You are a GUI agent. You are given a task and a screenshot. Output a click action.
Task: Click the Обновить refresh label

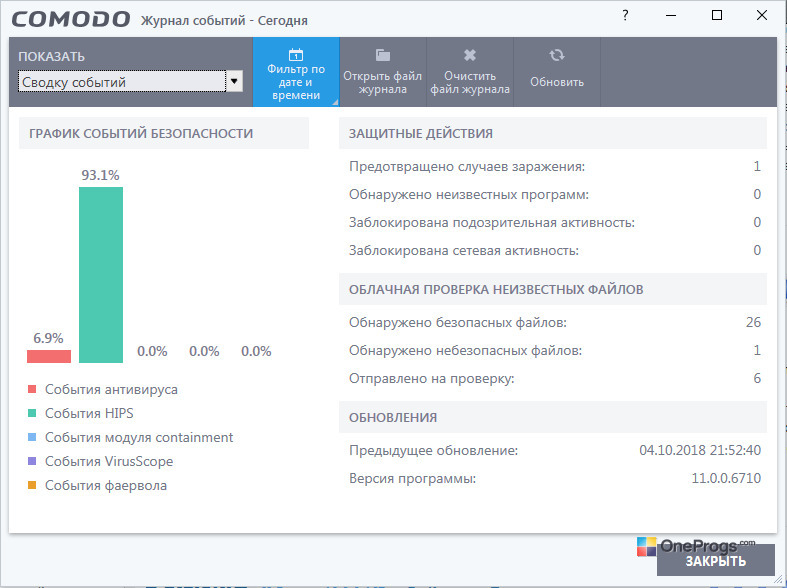click(x=557, y=82)
